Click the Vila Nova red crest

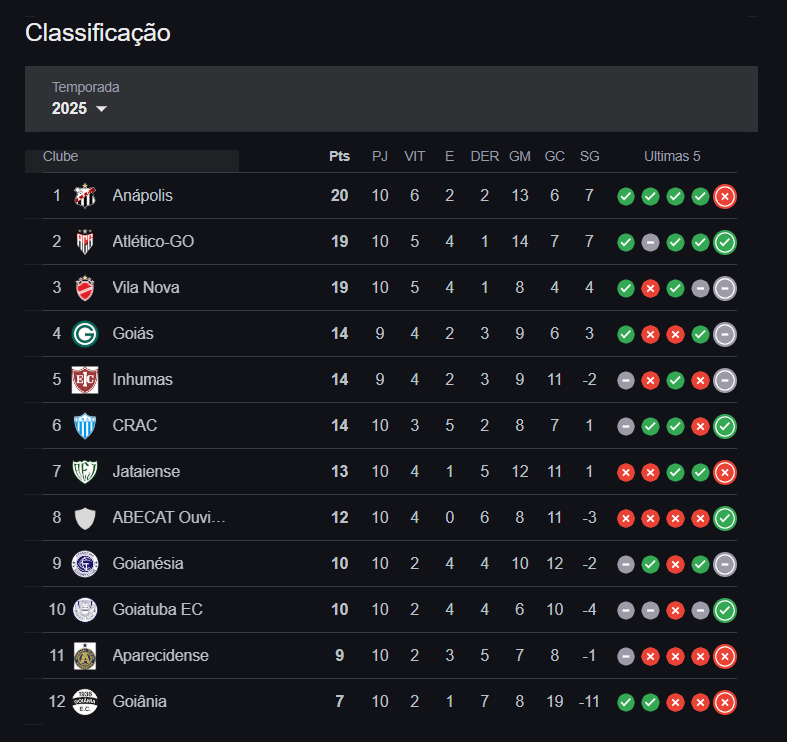pos(85,288)
